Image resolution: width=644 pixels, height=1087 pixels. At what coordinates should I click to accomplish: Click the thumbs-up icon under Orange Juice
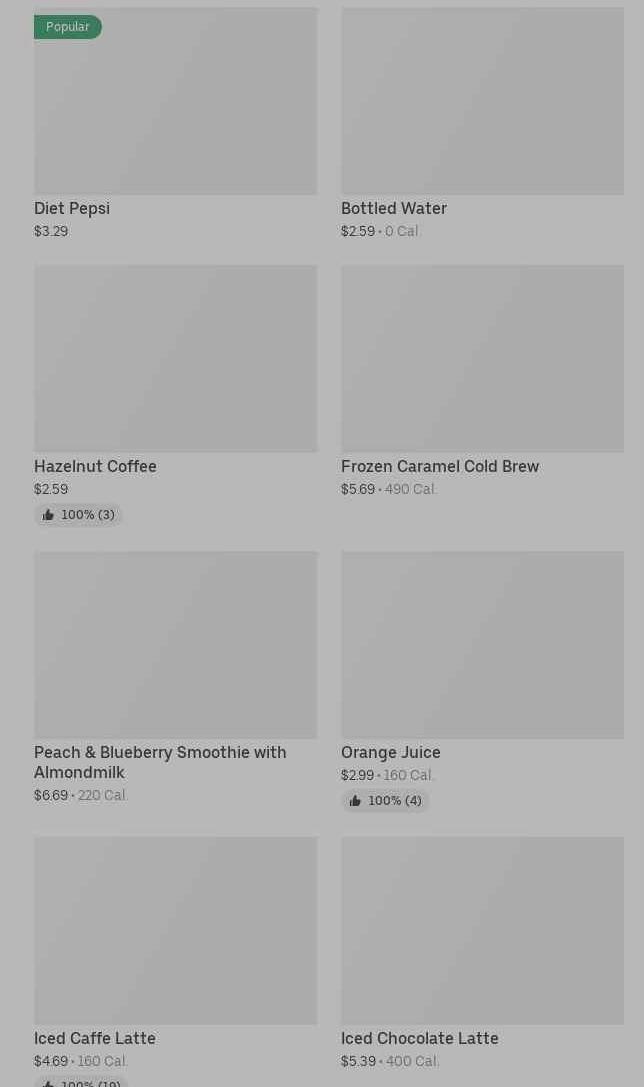click(355, 801)
